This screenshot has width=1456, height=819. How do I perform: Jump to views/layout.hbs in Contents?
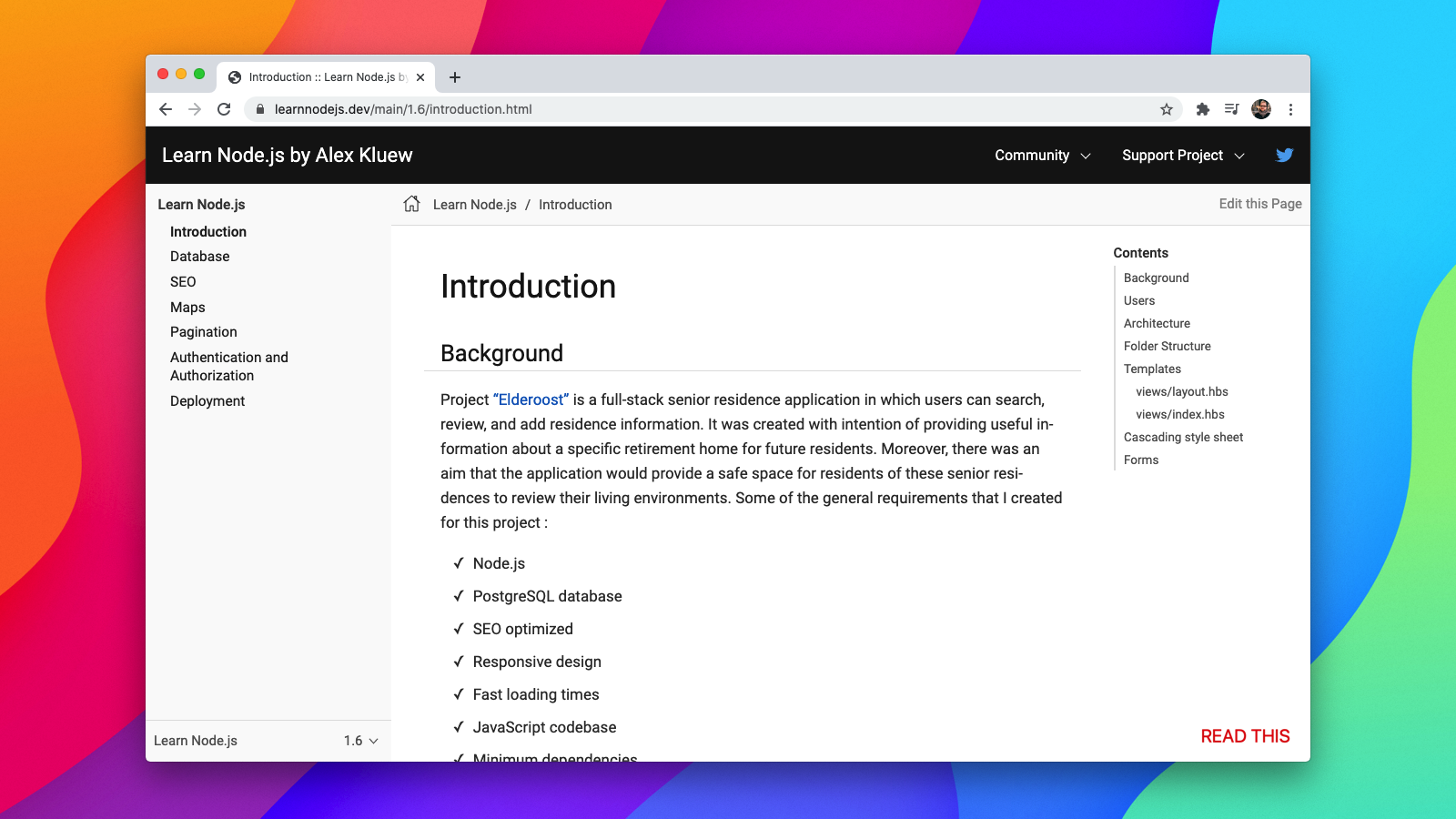pyautogui.click(x=1181, y=391)
